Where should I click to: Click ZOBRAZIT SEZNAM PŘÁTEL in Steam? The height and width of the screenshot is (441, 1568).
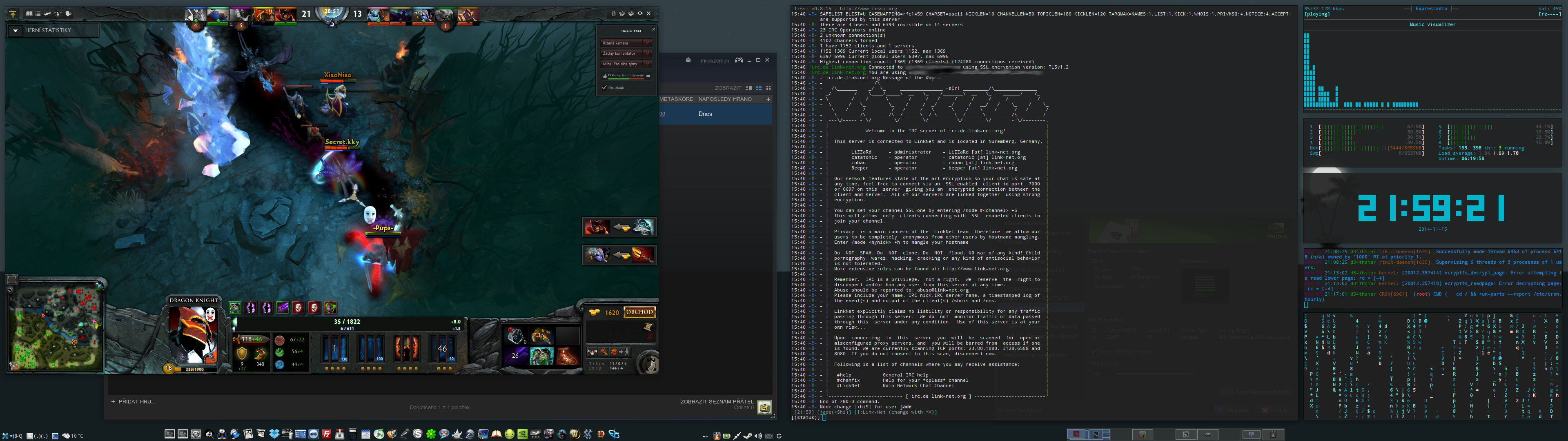pos(717,401)
